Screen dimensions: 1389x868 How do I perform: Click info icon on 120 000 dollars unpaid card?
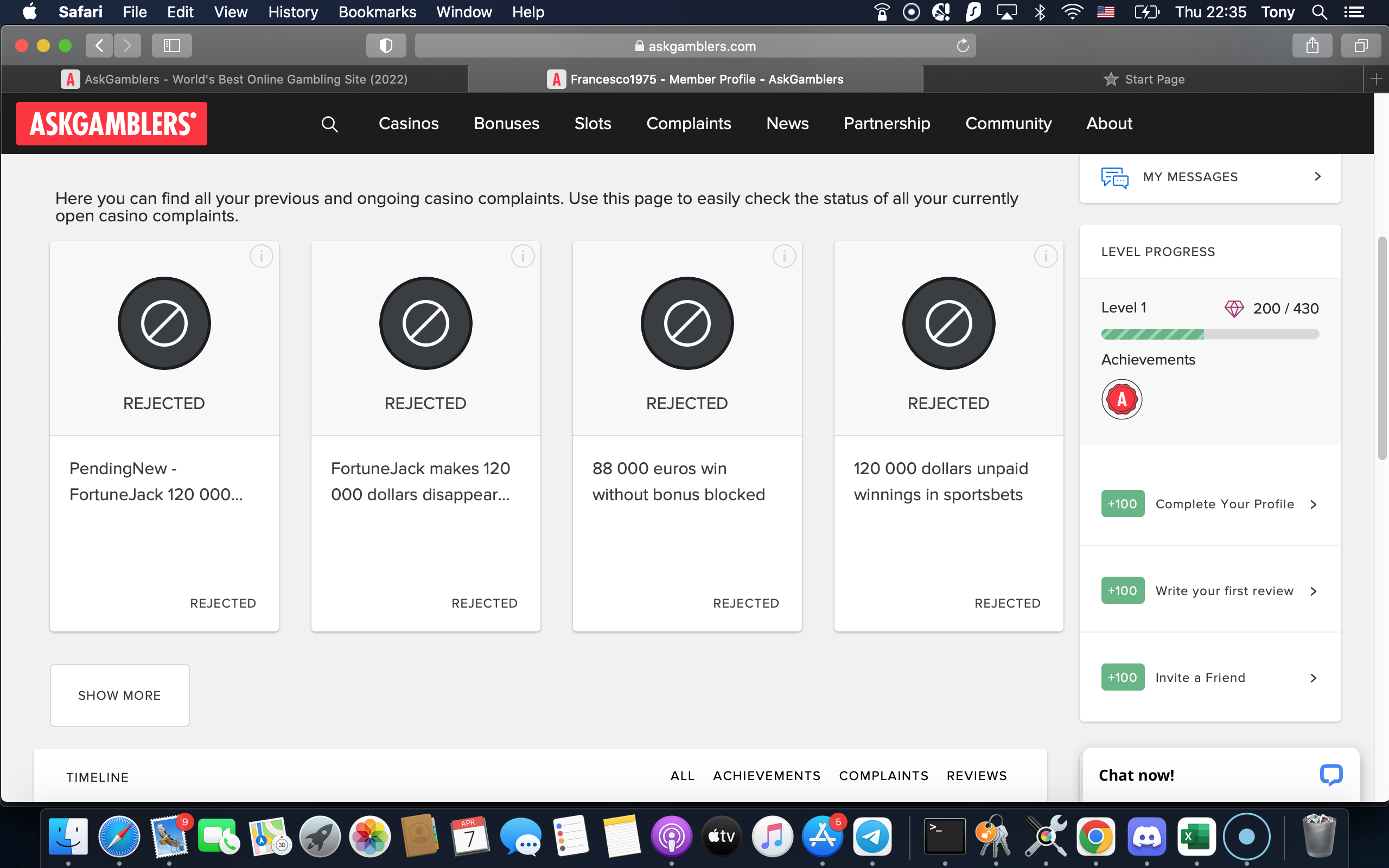pos(1046,256)
